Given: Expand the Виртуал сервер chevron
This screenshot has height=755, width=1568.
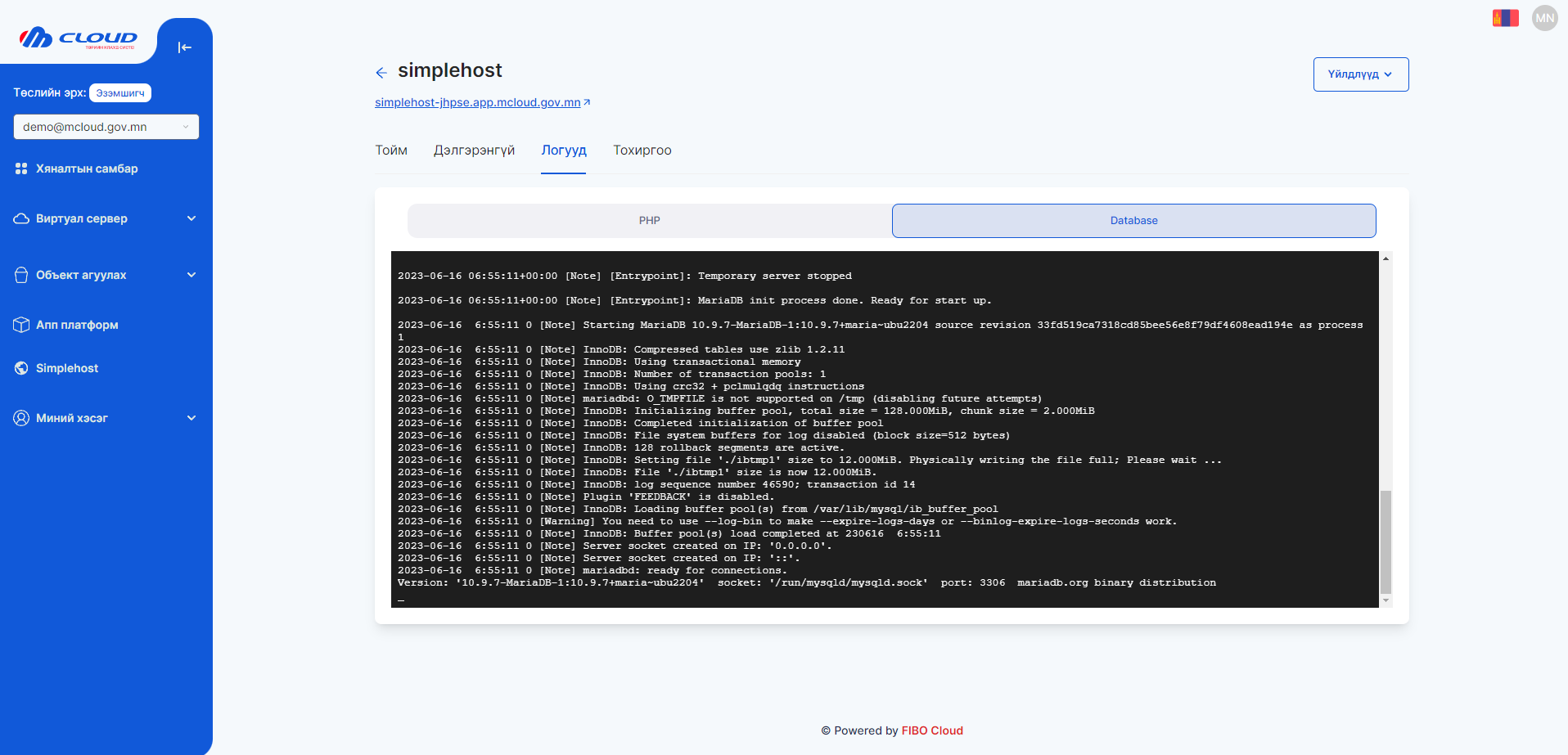Looking at the screenshot, I should pyautogui.click(x=191, y=218).
